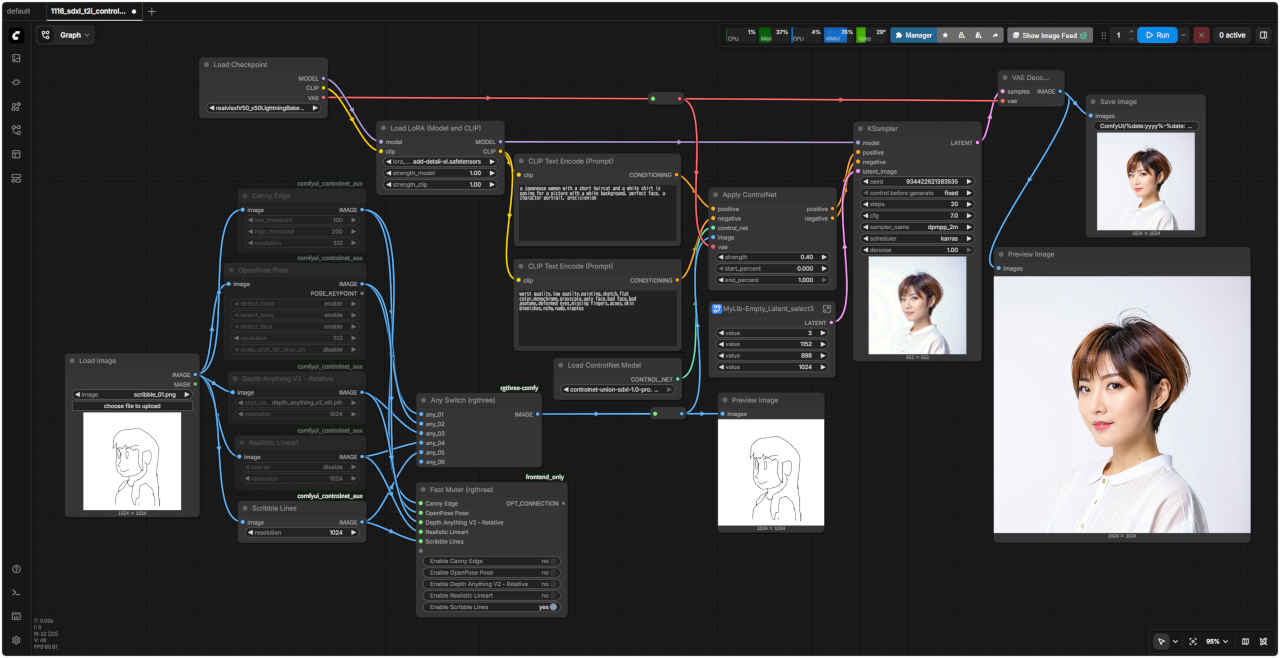Image resolution: width=1280 pixels, height=658 pixels.
Task: Select the 1116_sdxl_t2i_control workflow tab
Action: pyautogui.click(x=88, y=11)
